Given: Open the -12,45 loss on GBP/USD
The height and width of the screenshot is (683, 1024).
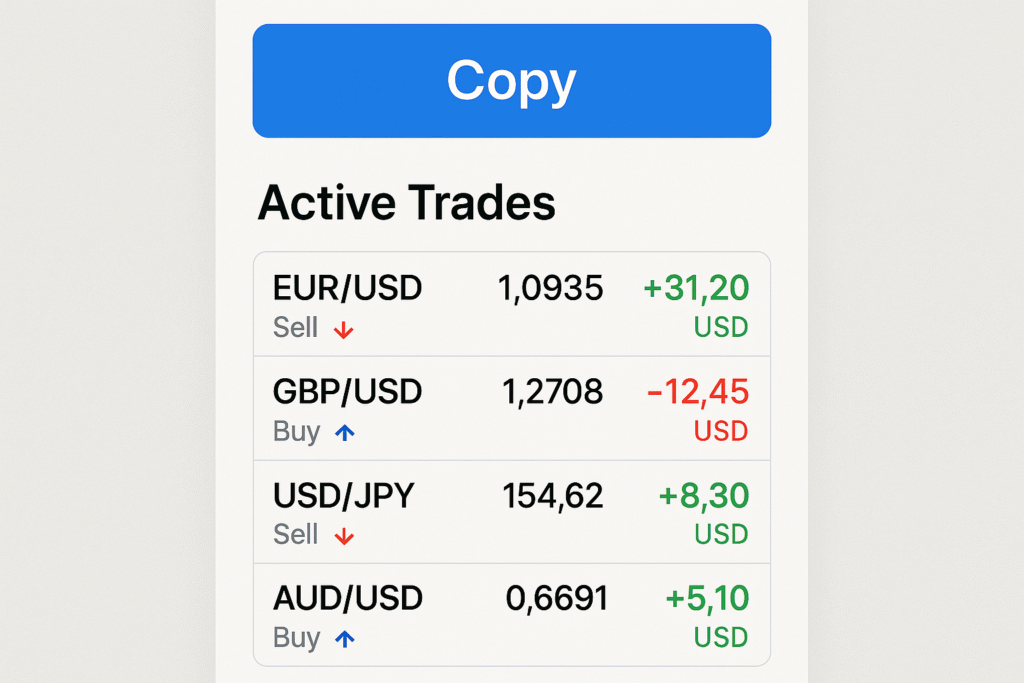Looking at the screenshot, I should click(698, 392).
